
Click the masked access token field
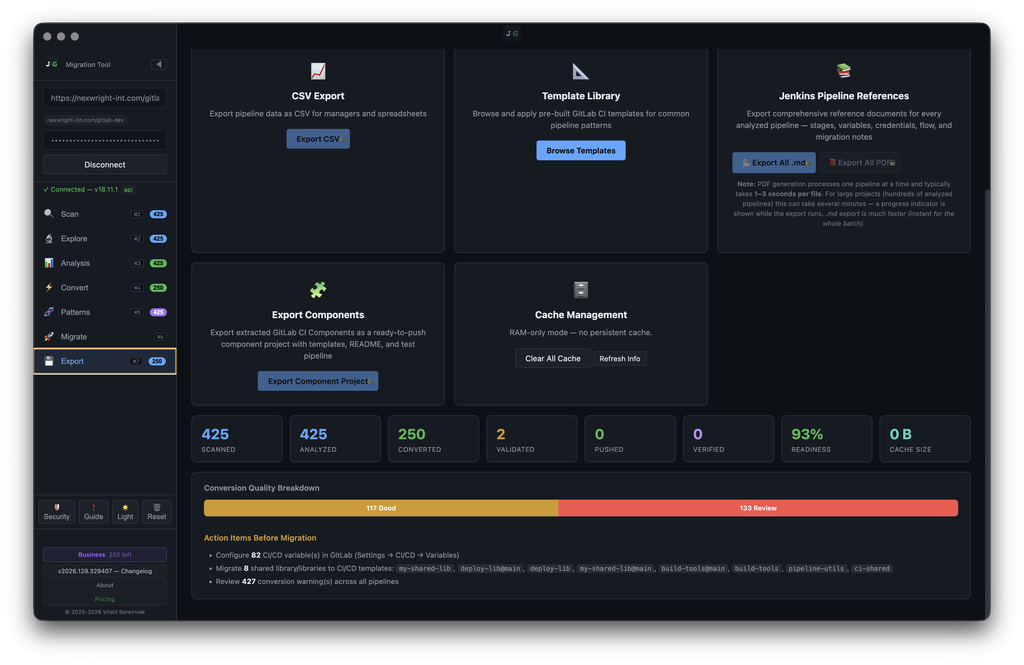coord(104,140)
